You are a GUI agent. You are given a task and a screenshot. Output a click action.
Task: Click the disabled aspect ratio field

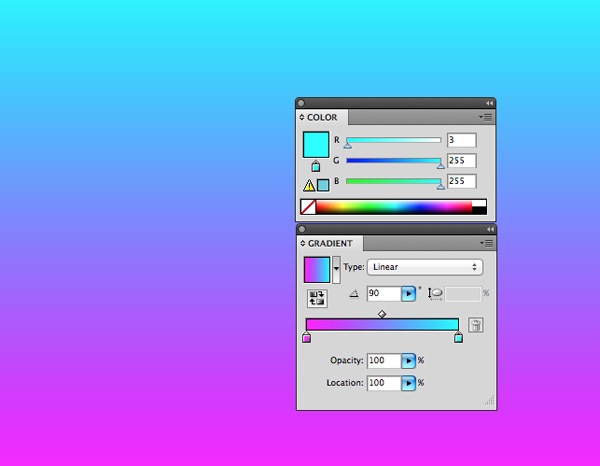[x=463, y=294]
